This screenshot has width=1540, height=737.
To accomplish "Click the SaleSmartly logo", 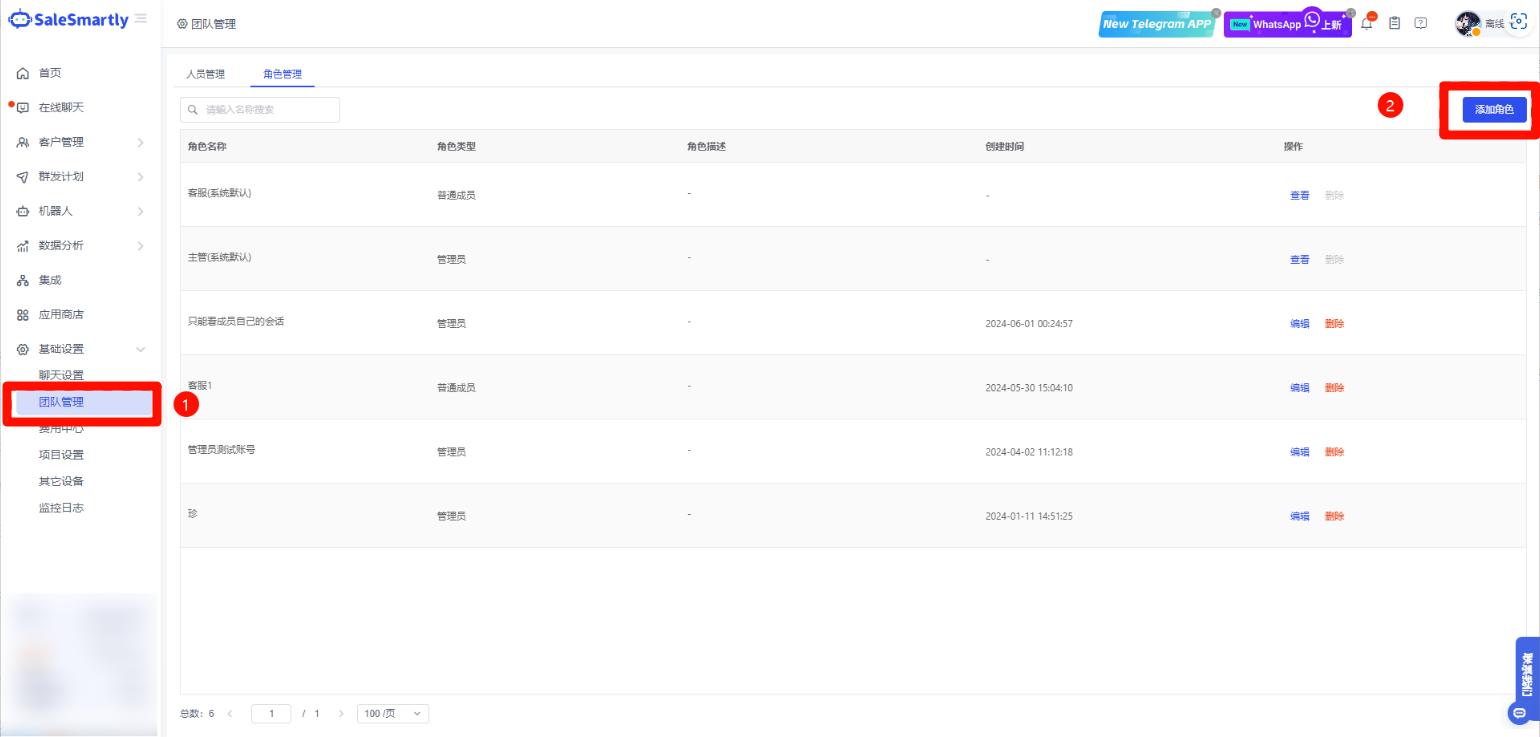I will pos(68,19).
